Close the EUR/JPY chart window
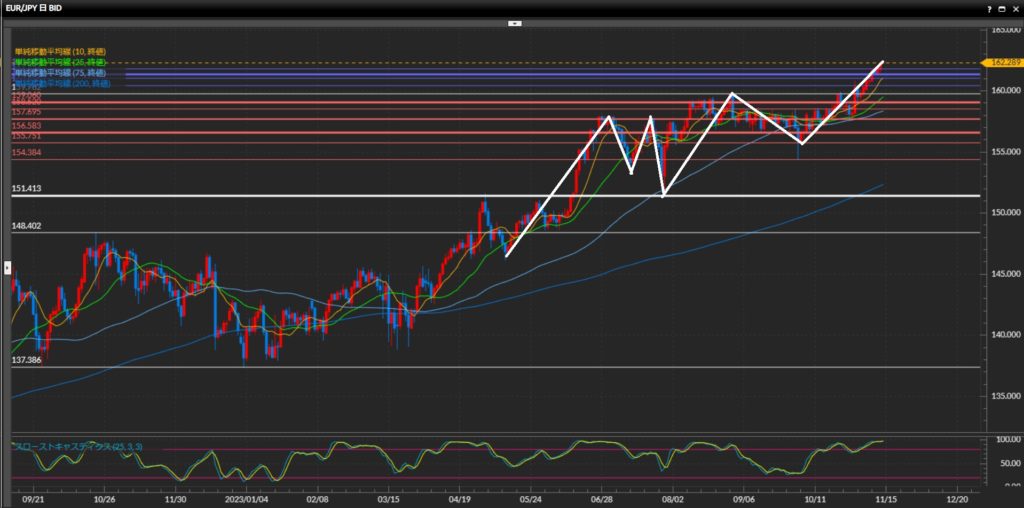 click(x=1015, y=8)
